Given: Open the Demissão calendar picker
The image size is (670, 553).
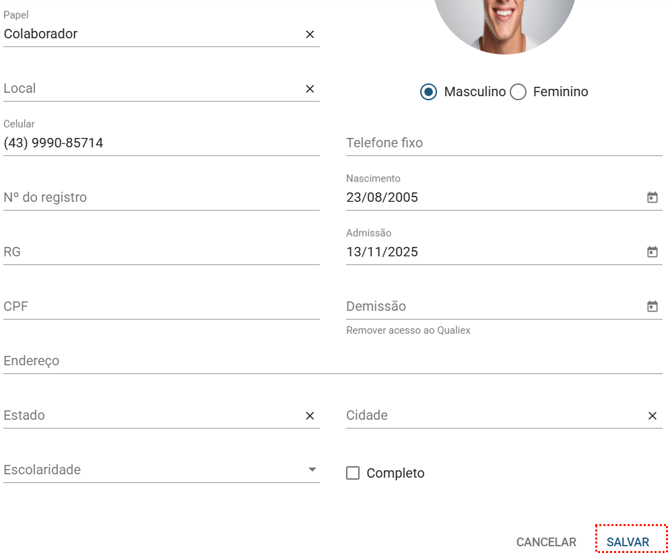Looking at the screenshot, I should click(652, 307).
